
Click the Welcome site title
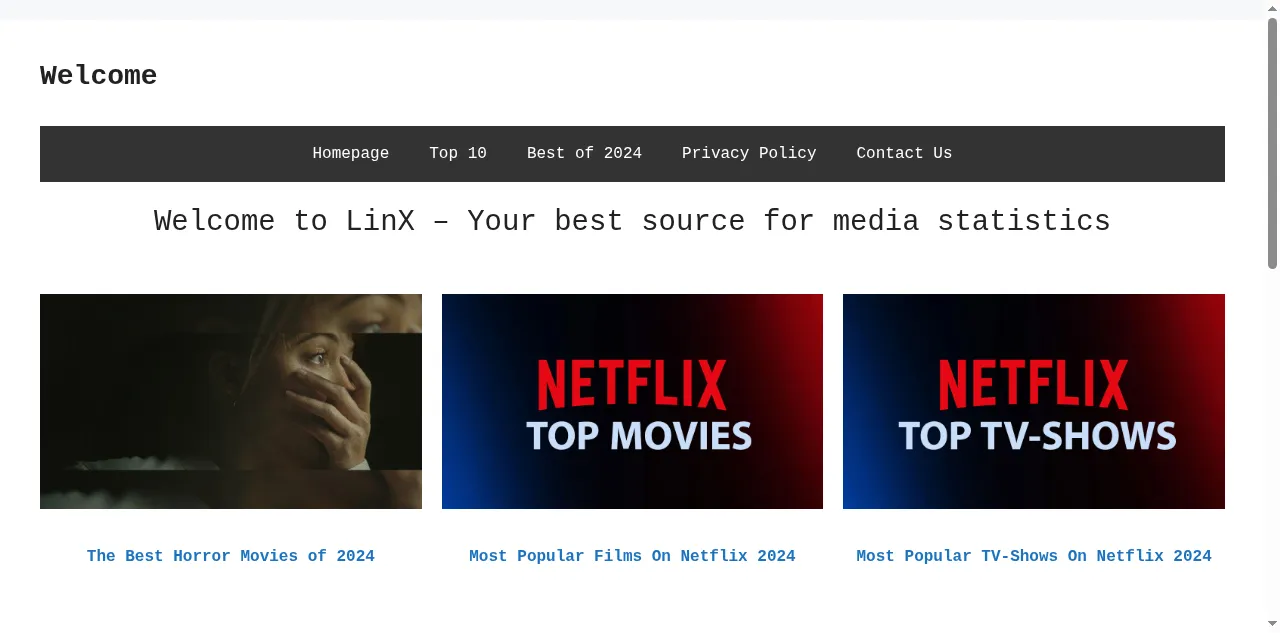pos(98,76)
